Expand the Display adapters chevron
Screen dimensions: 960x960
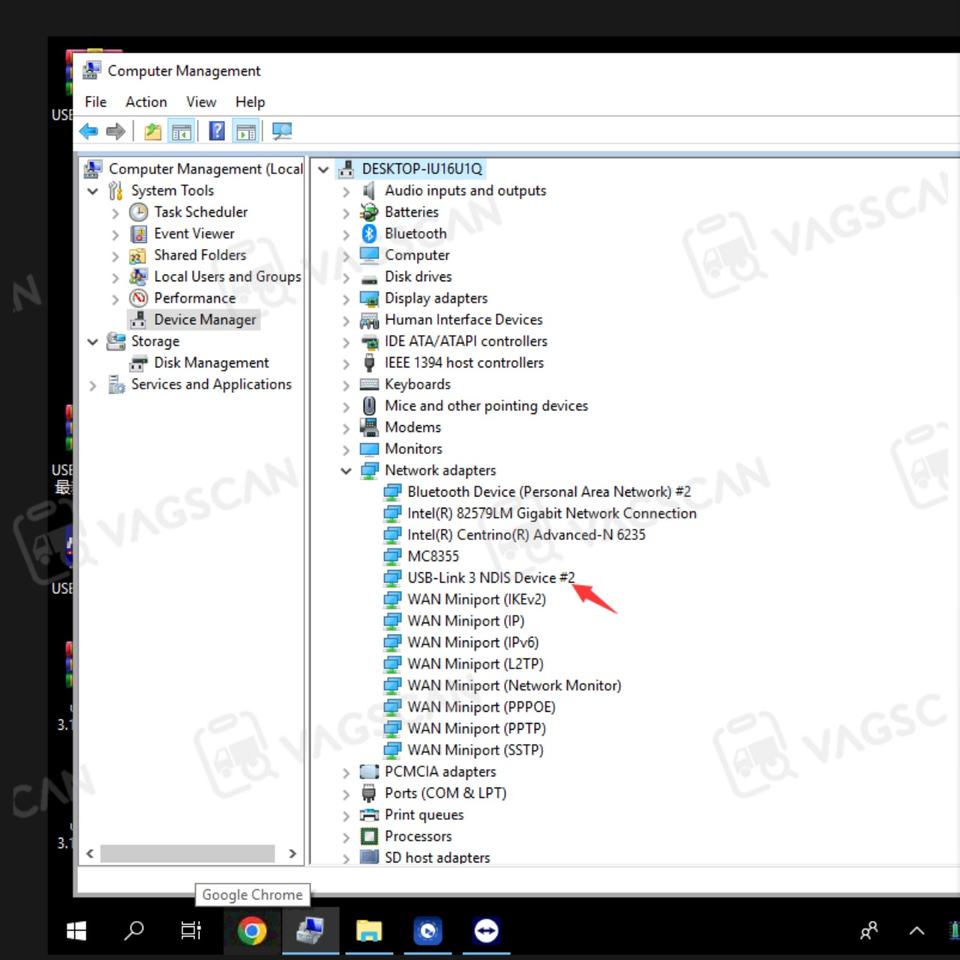(347, 299)
